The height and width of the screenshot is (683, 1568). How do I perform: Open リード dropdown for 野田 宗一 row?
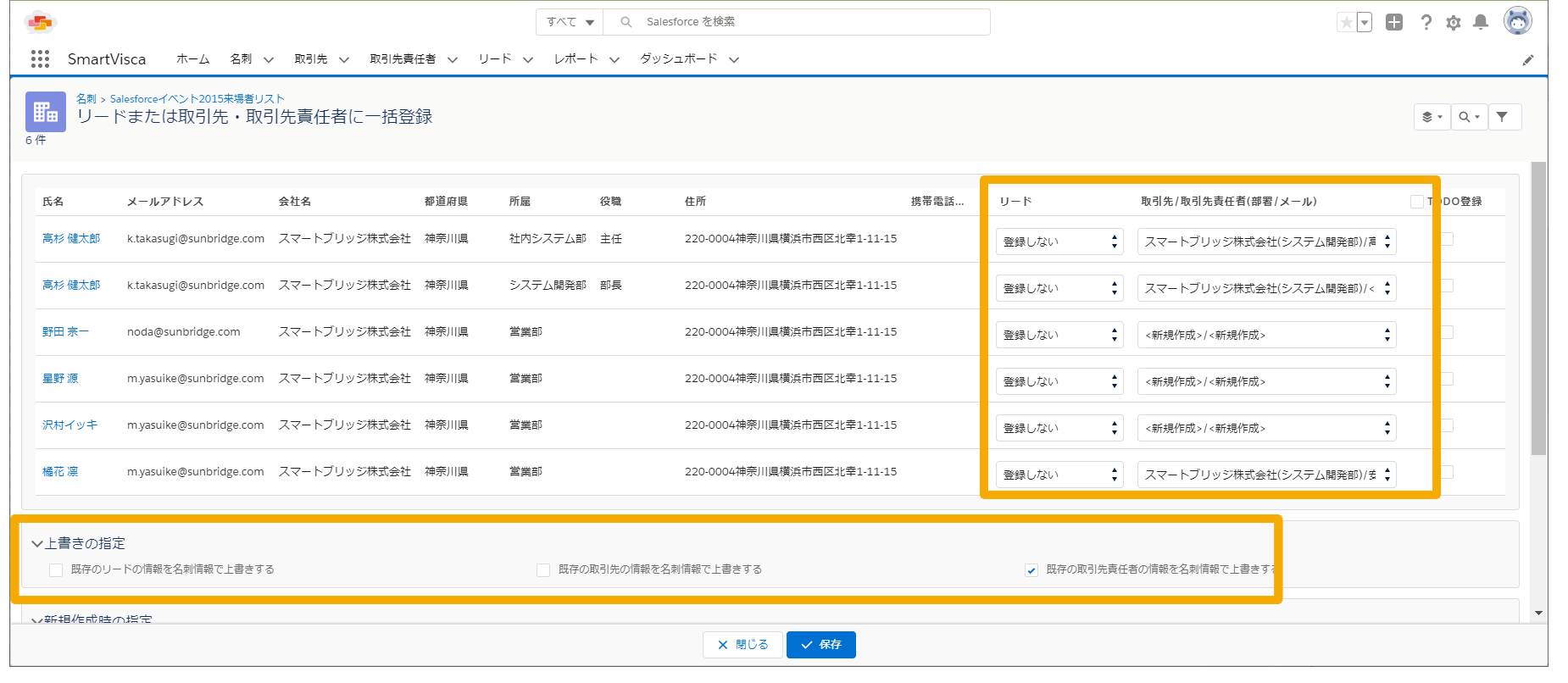1059,335
